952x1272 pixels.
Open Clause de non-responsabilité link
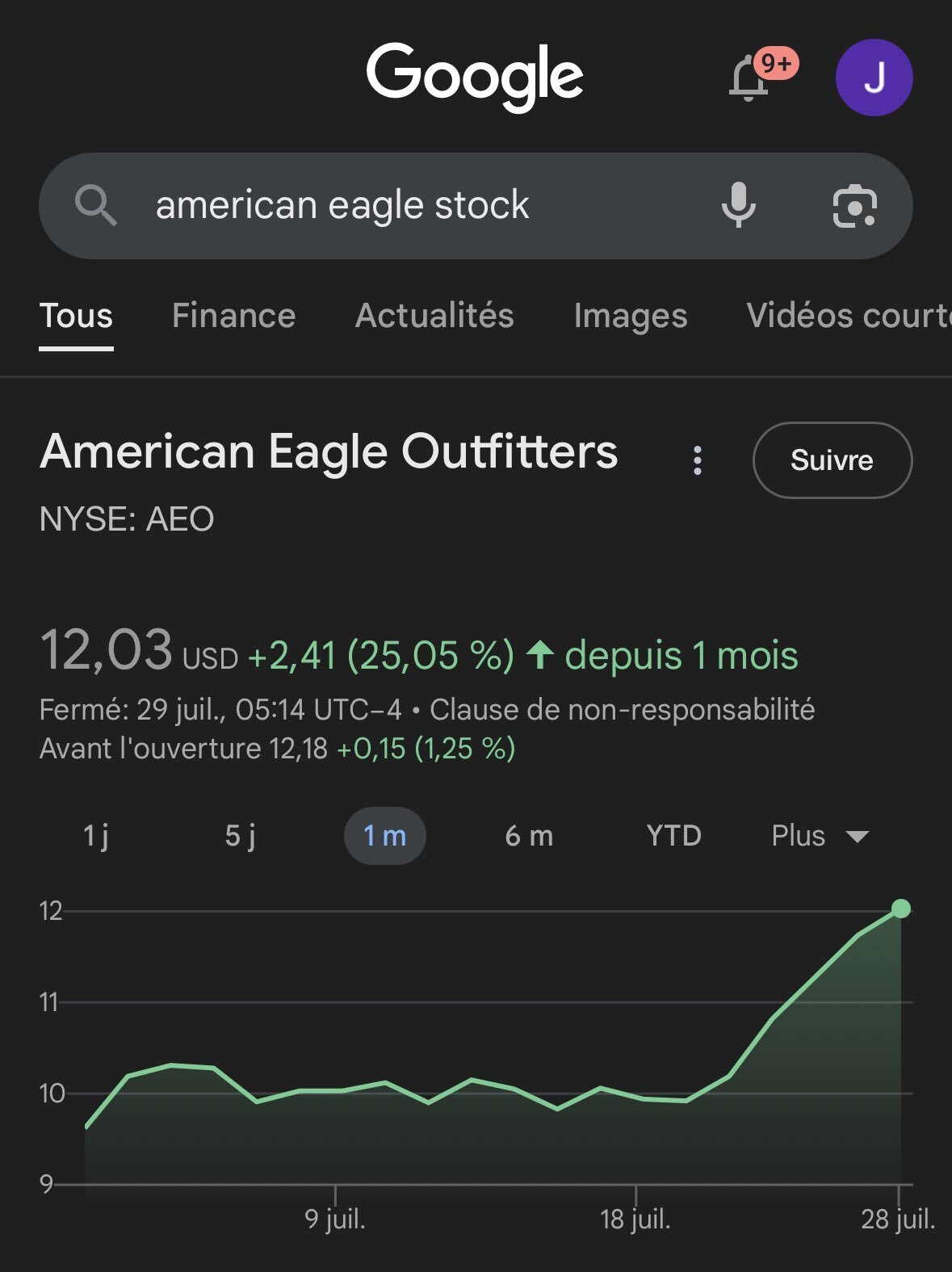[622, 710]
